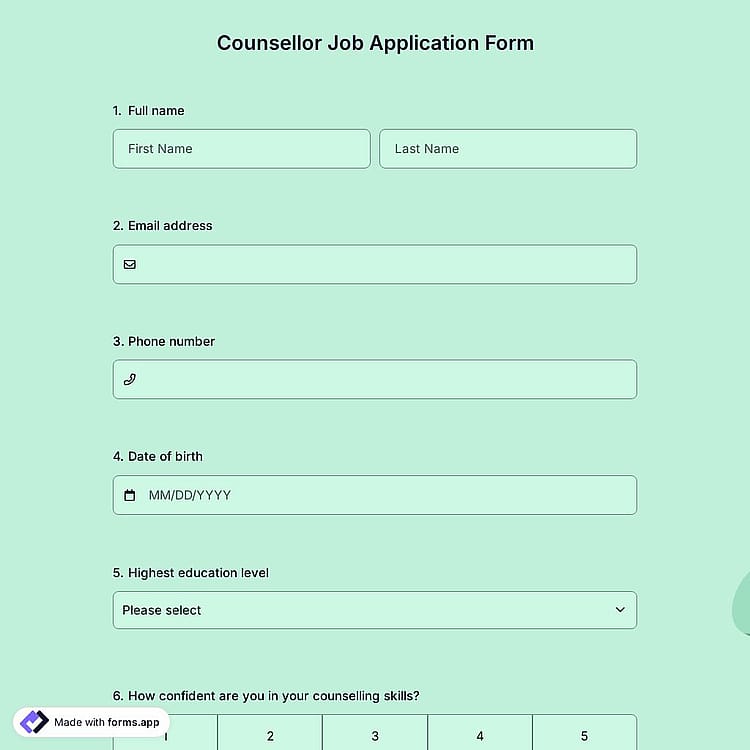Image resolution: width=750 pixels, height=750 pixels.
Task: Focus the Last Name input field
Action: [508, 149]
